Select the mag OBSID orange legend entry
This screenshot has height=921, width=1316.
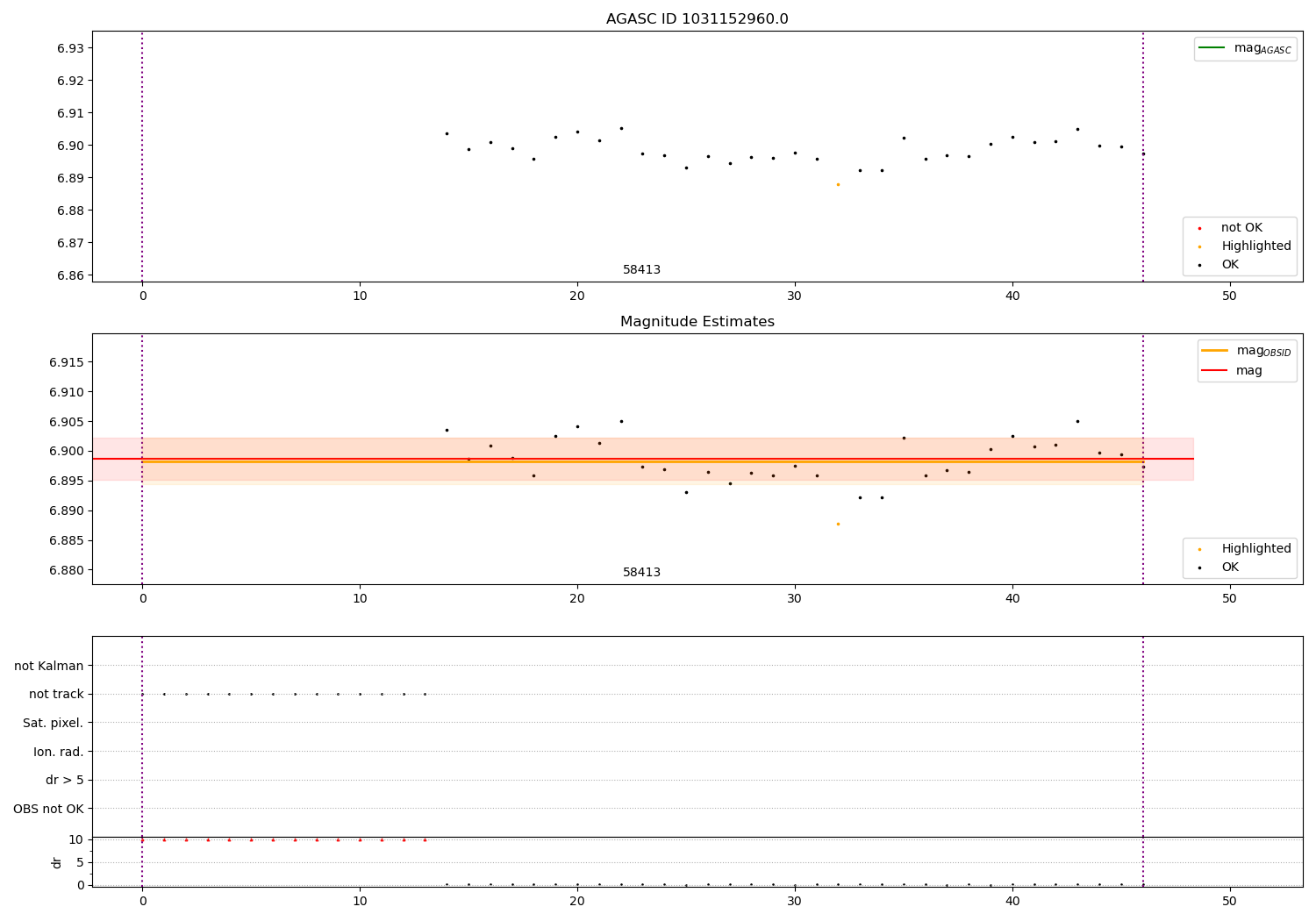tap(1246, 351)
